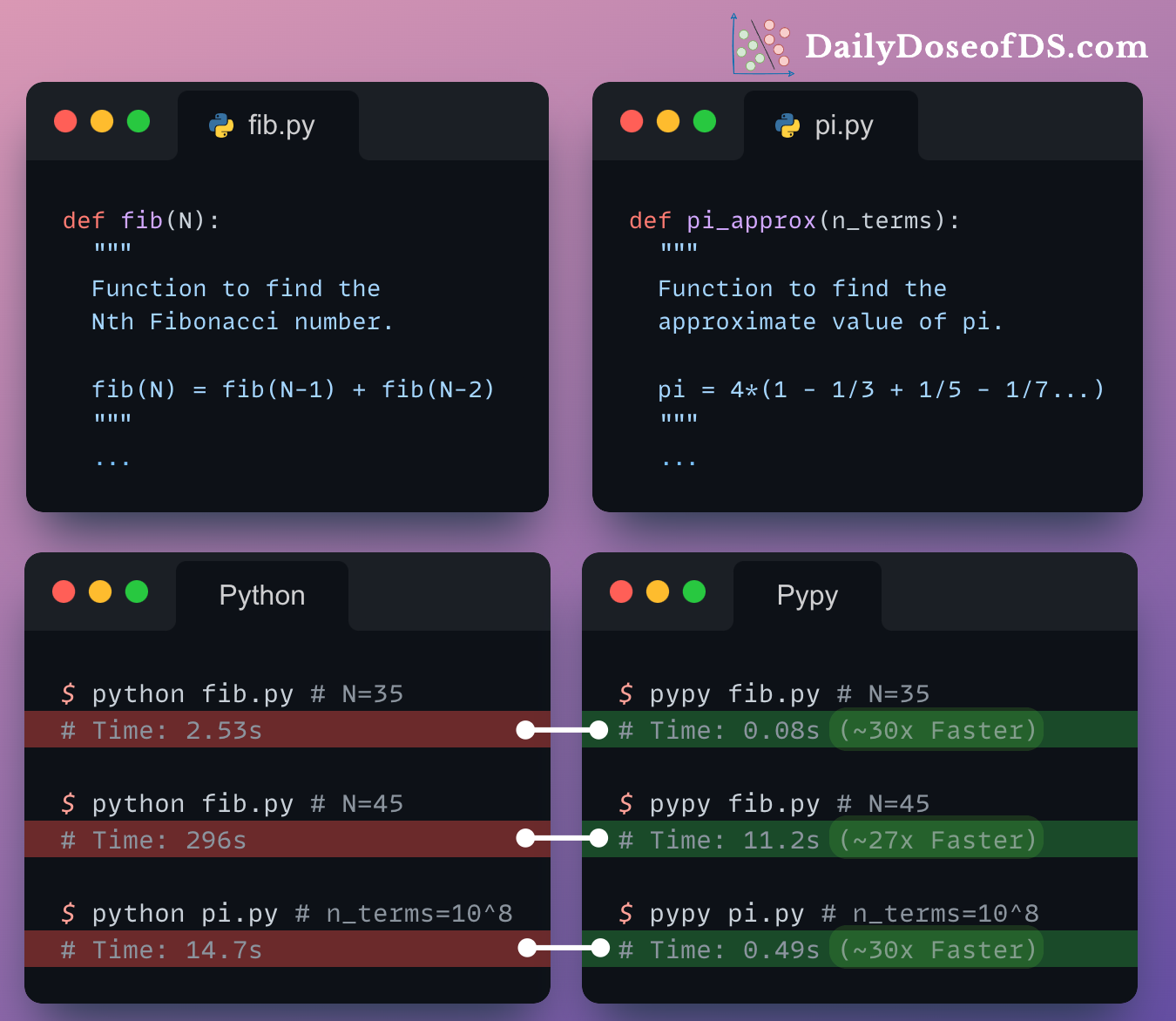
Task: Click the green traffic light on the fib.py window
Action: (139, 121)
